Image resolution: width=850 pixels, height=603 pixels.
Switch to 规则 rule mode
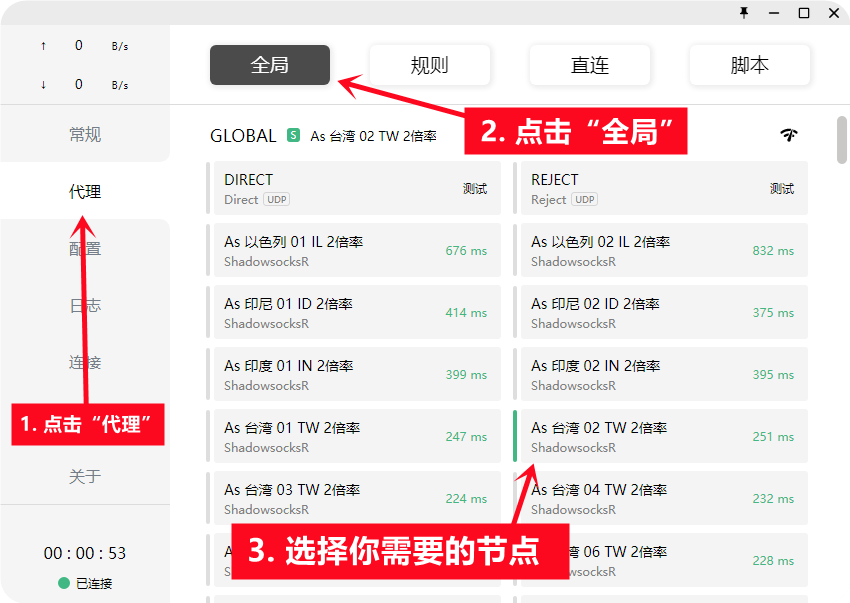pyautogui.click(x=429, y=65)
